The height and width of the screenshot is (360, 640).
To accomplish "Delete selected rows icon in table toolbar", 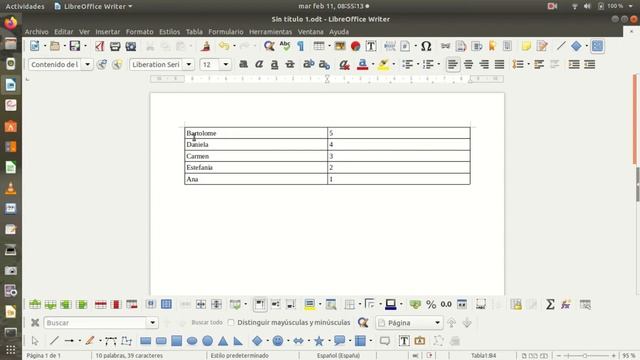I will (x=100, y=304).
